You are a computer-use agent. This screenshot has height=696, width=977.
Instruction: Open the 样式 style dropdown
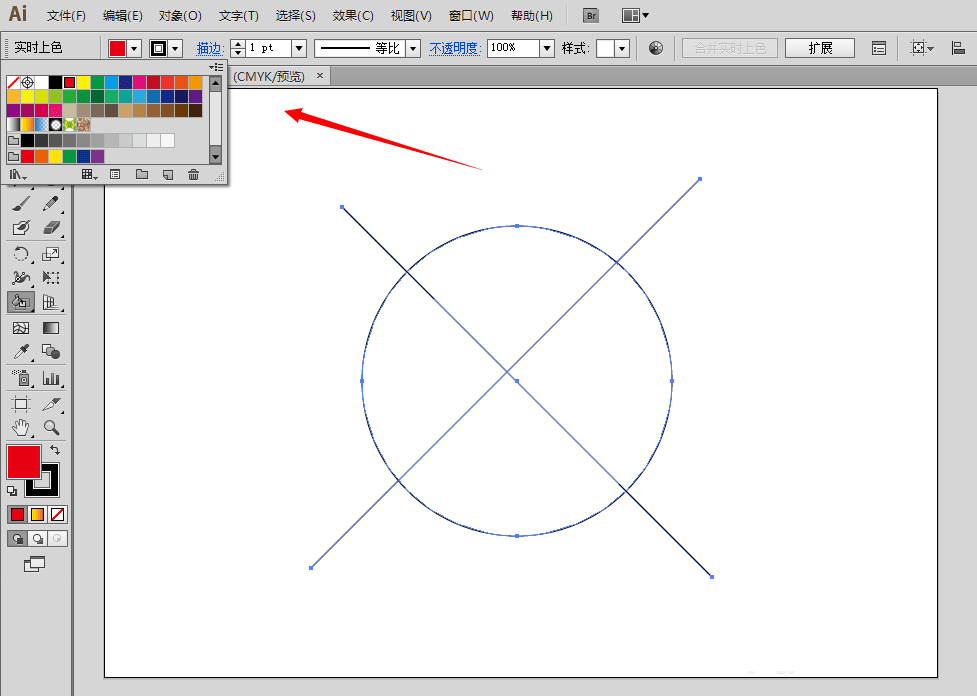click(x=622, y=48)
